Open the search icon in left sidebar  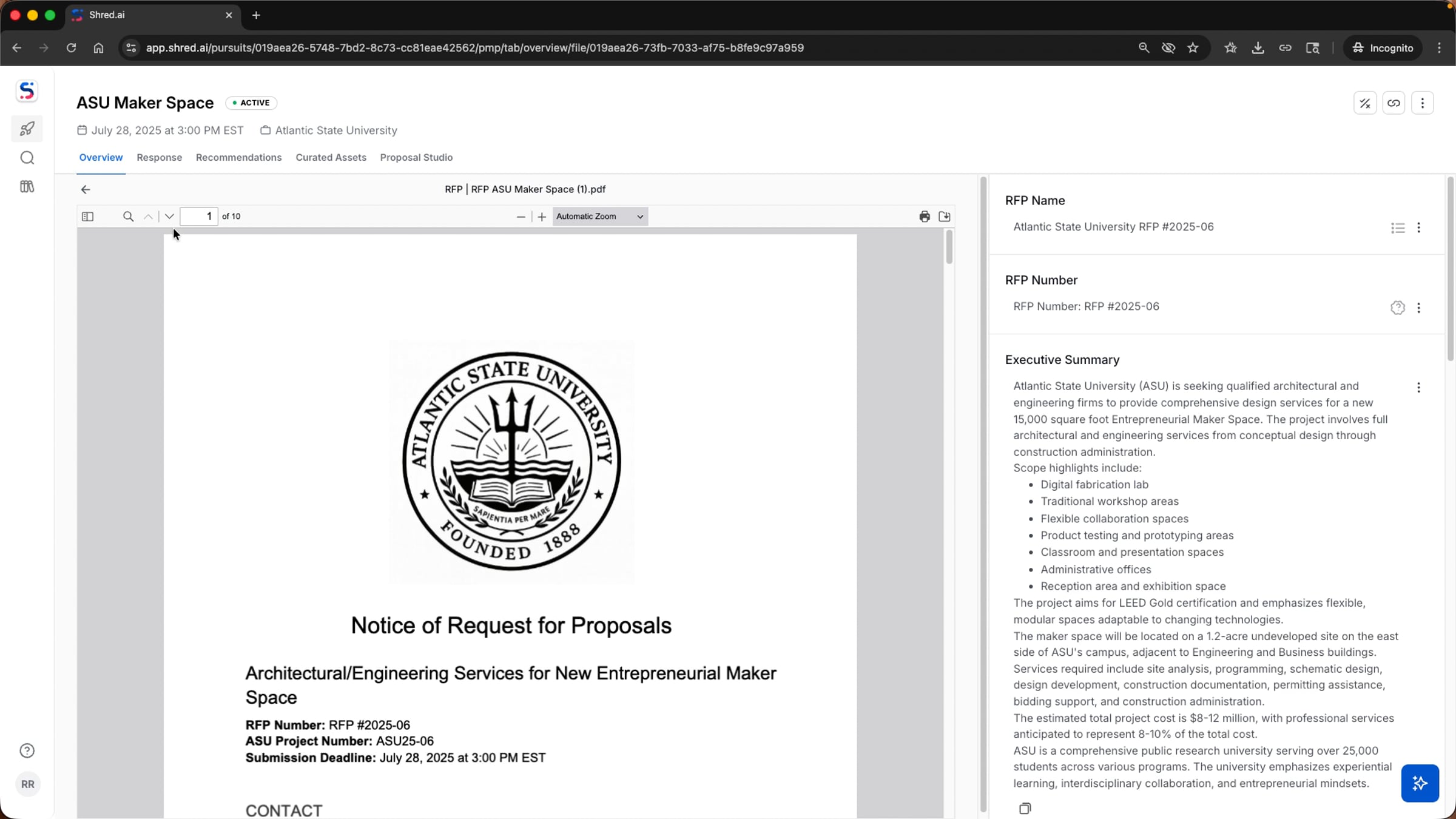point(27,158)
